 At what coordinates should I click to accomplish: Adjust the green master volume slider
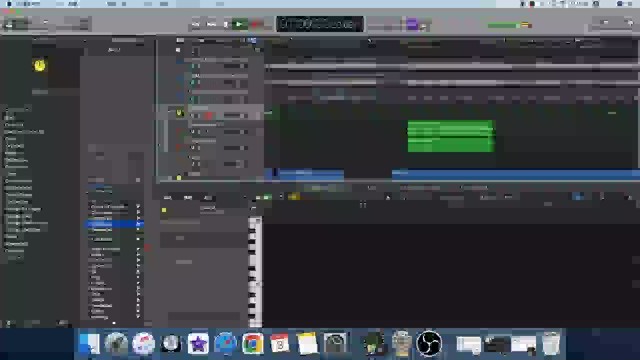pos(510,25)
